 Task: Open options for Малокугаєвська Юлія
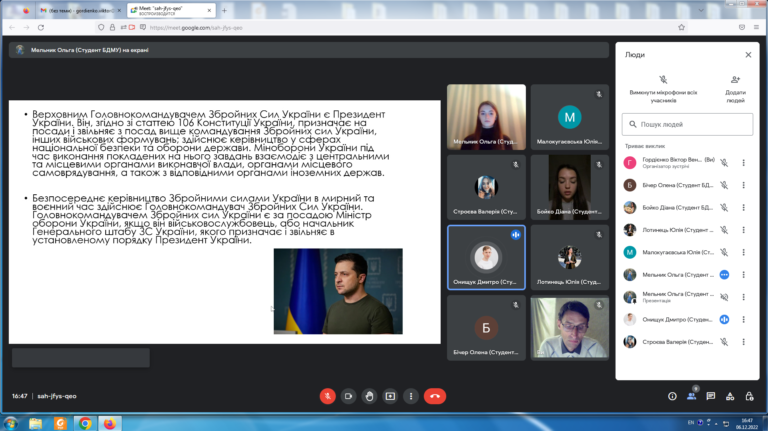tap(744, 252)
